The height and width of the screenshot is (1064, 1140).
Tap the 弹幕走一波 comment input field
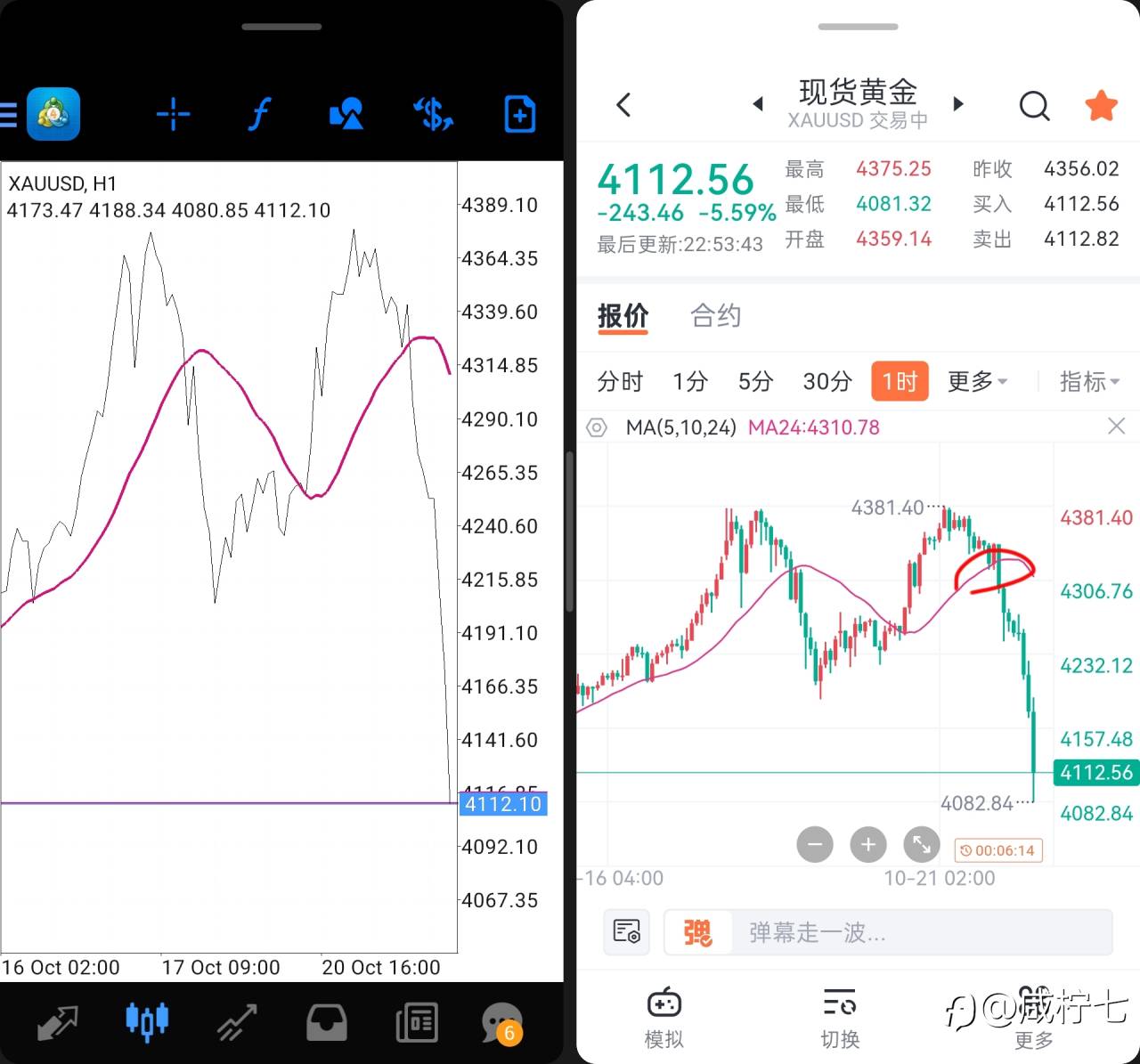click(917, 932)
